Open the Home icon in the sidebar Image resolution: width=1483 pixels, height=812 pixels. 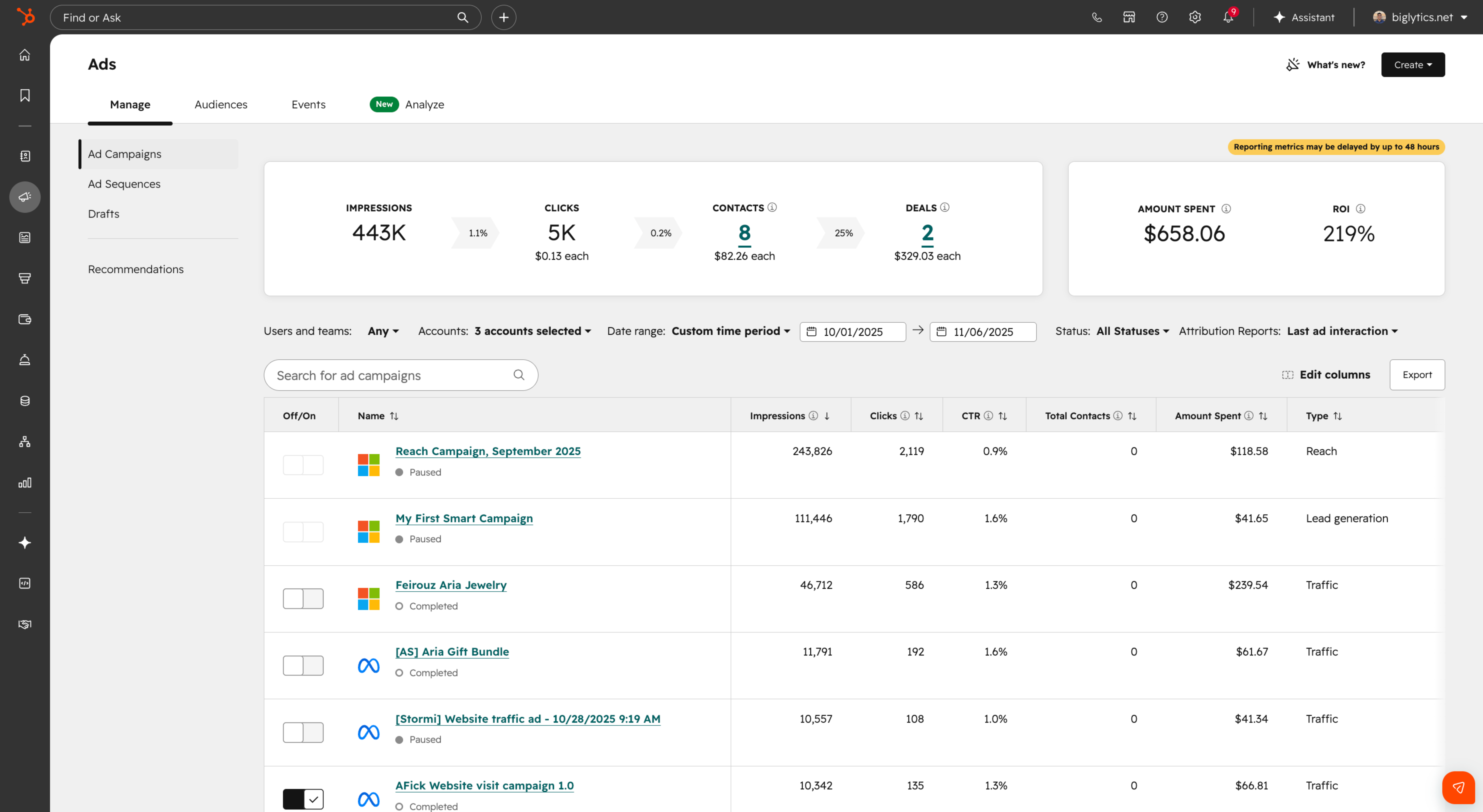coord(25,55)
